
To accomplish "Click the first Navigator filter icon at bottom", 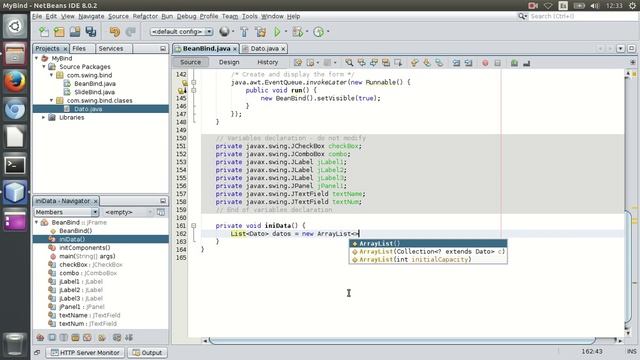I will (40, 338).
